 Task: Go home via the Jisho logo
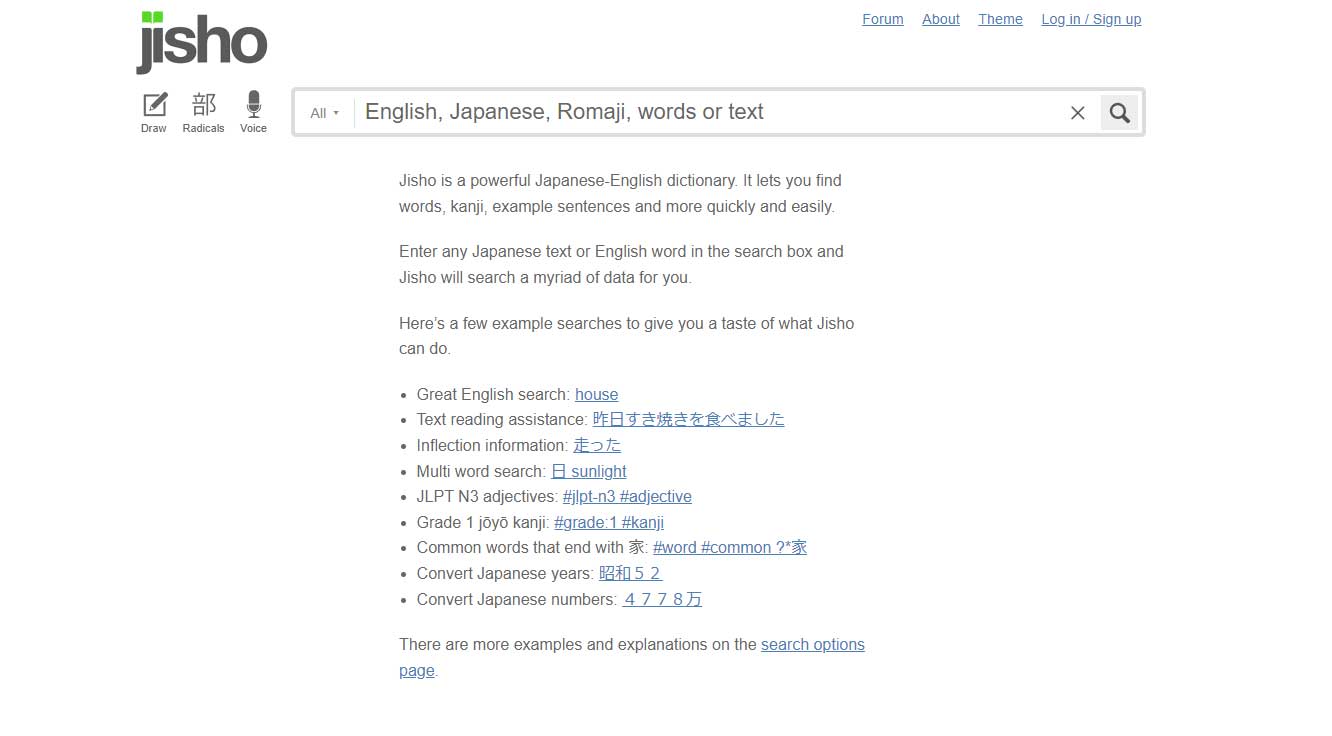[x=202, y=42]
